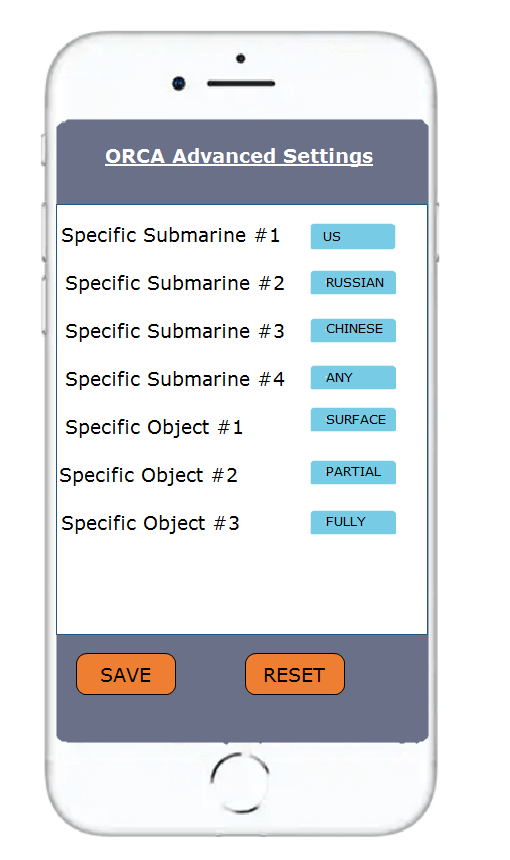Select the Specific Submarine #3 label
This screenshot has width=510, height=860.
pos(175,331)
